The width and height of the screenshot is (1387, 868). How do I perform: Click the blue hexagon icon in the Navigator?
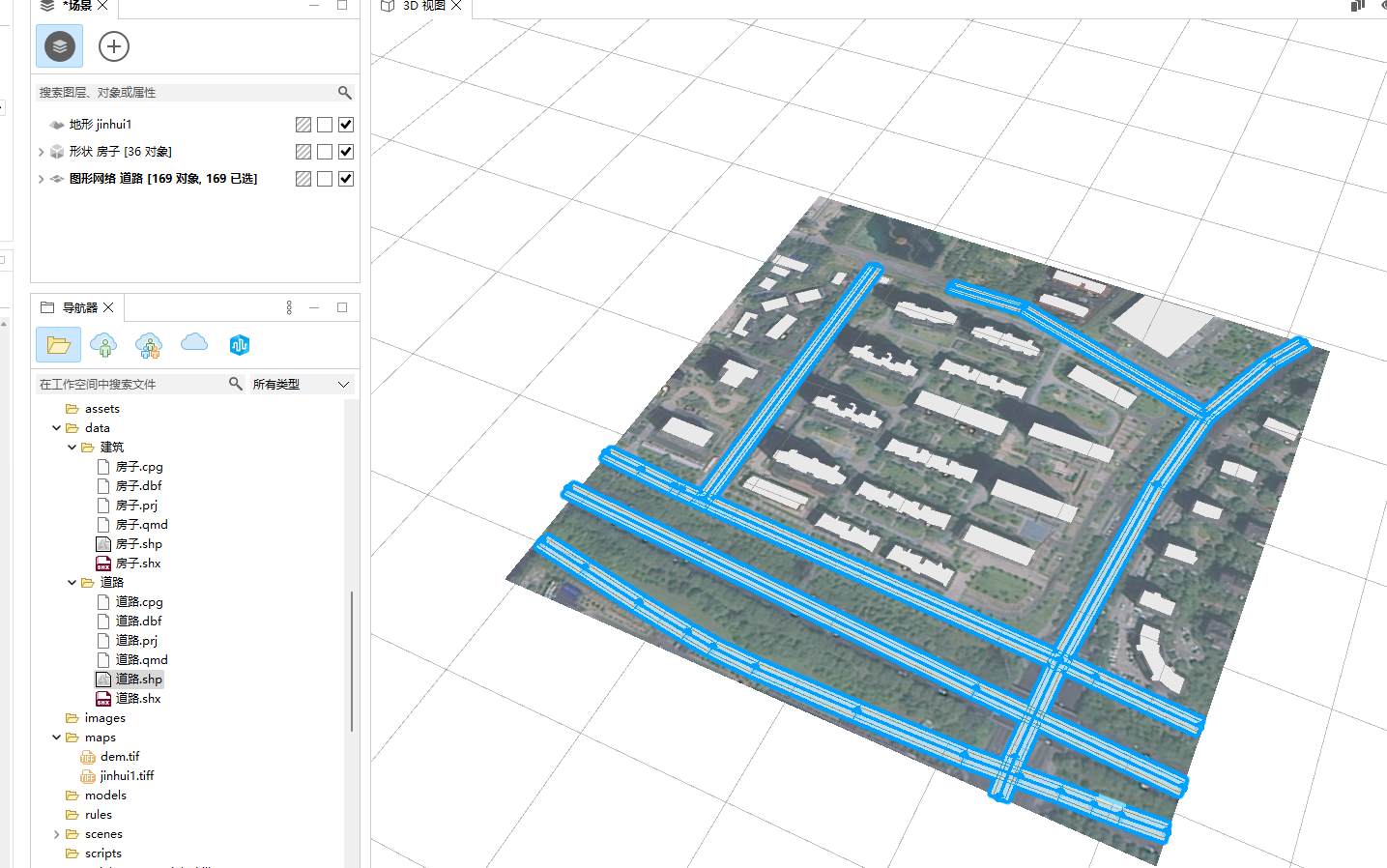coord(240,345)
